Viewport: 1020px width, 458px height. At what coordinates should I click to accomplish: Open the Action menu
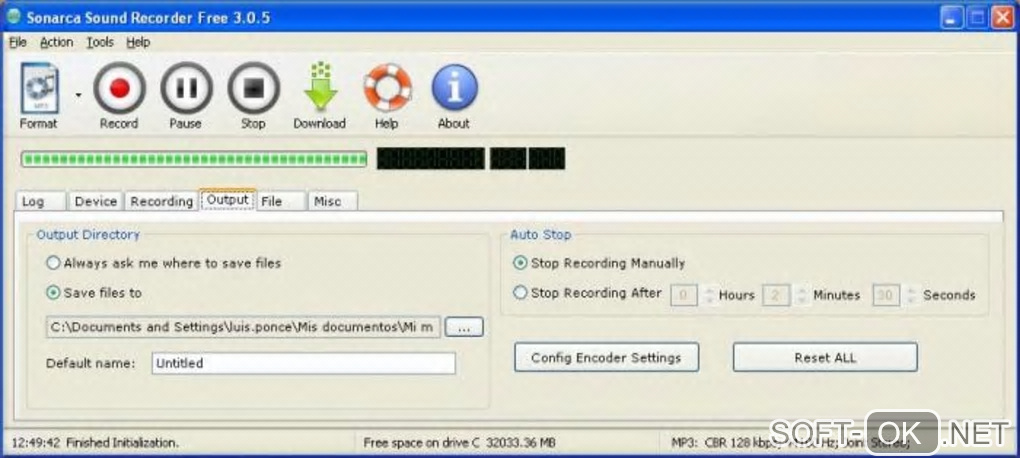coord(57,42)
